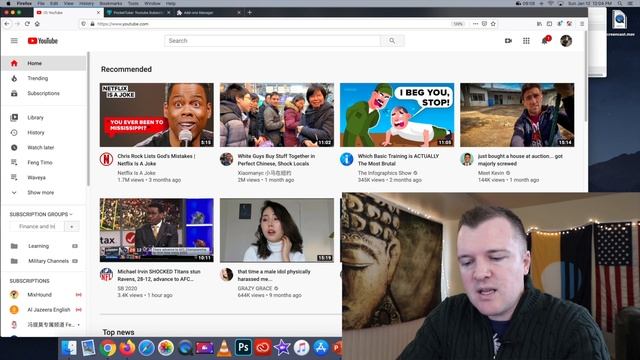Screen dimensions: 640x360
Task: Open Watch later in the sidebar
Action: pyautogui.click(x=44, y=147)
